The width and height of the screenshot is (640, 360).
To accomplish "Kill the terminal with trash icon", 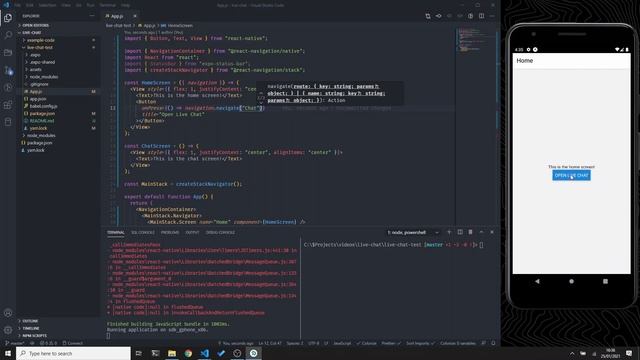I will click(471, 232).
